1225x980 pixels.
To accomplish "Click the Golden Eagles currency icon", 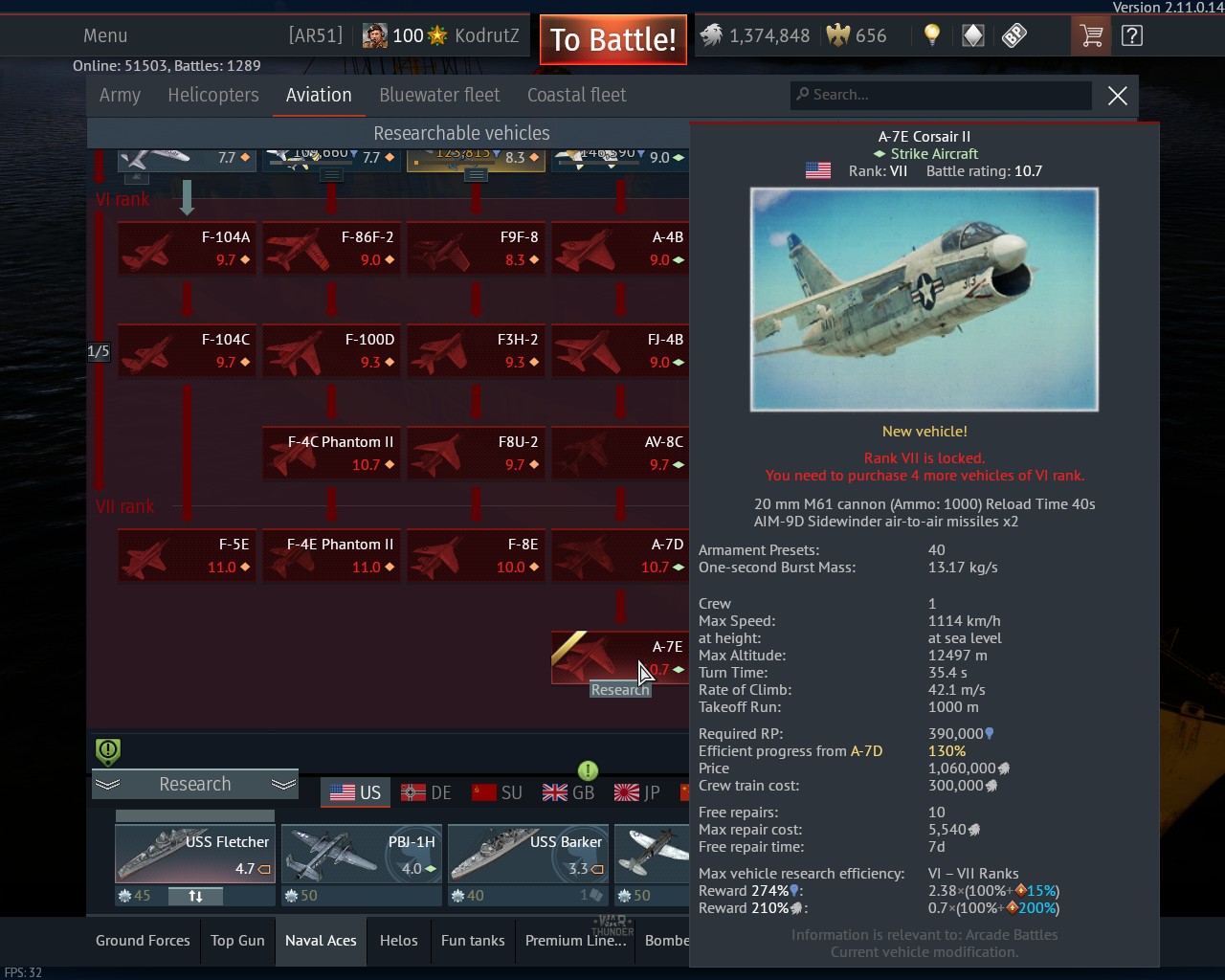I will tap(838, 36).
